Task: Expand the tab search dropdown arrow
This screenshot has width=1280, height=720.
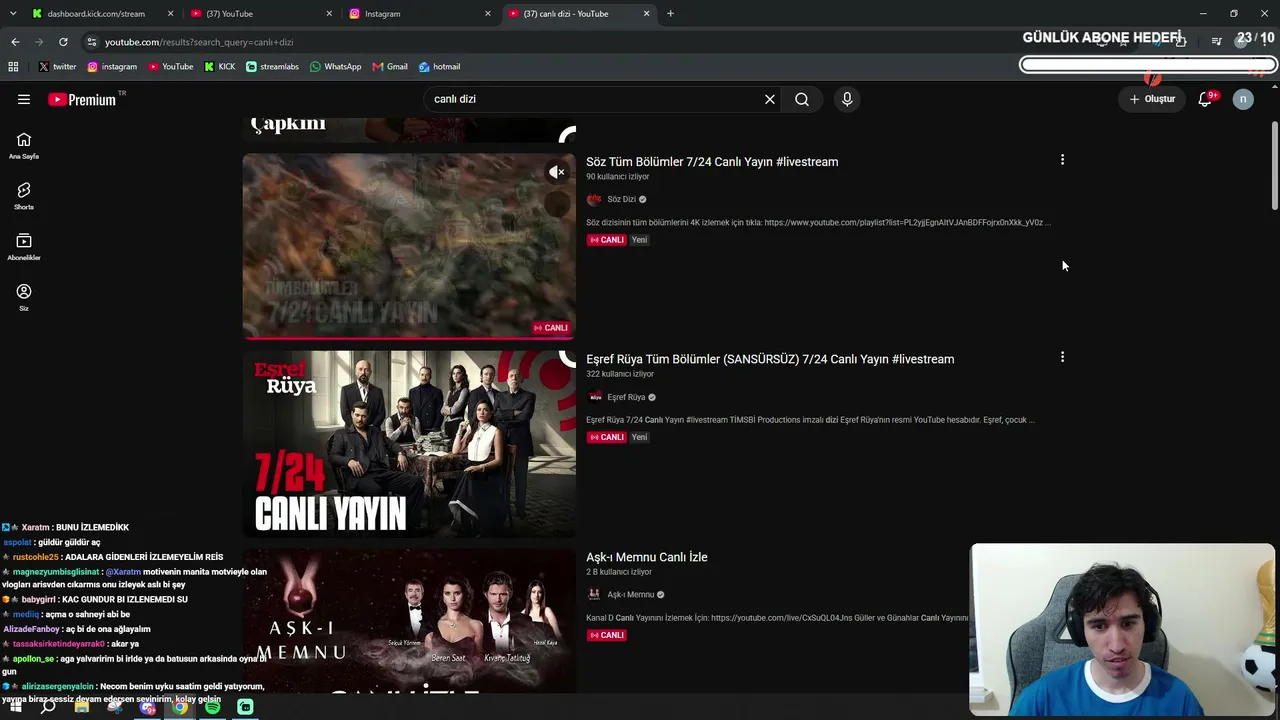Action: pyautogui.click(x=13, y=14)
